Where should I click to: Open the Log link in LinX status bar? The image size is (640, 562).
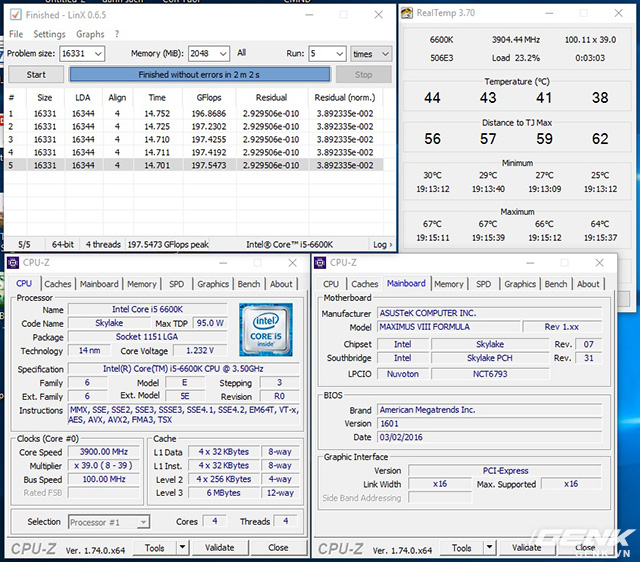point(382,244)
